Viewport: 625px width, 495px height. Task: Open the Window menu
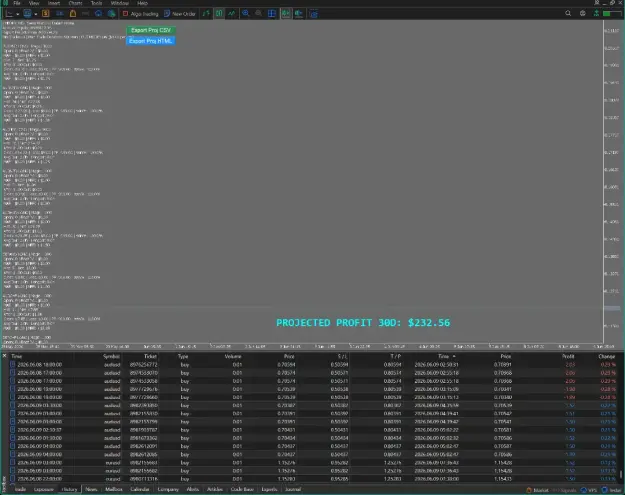coord(120,3)
